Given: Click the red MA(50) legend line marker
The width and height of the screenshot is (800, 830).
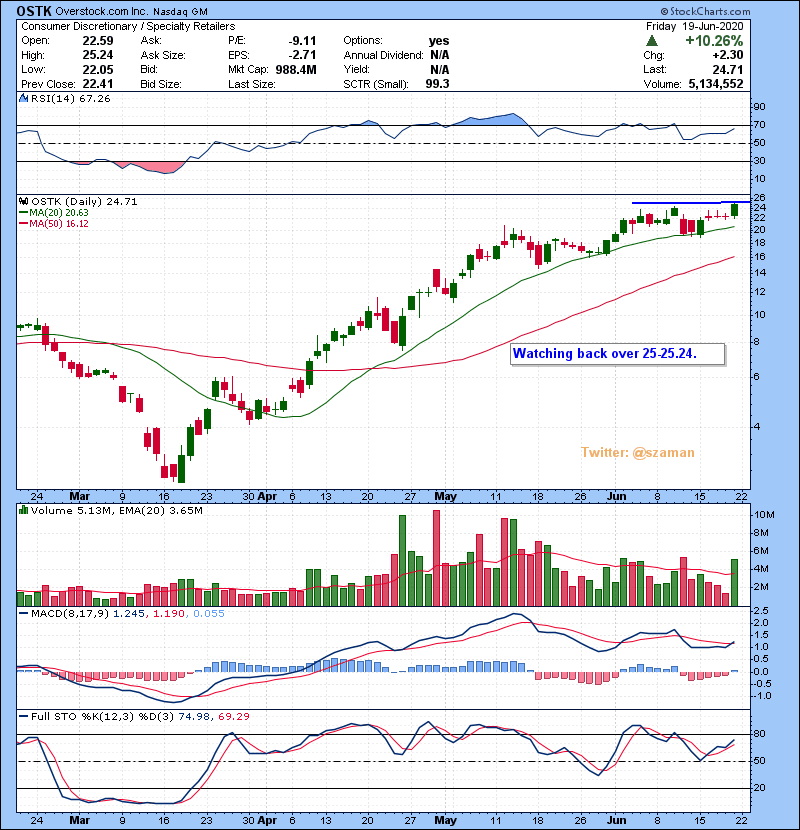Looking at the screenshot, I should coord(23,223).
